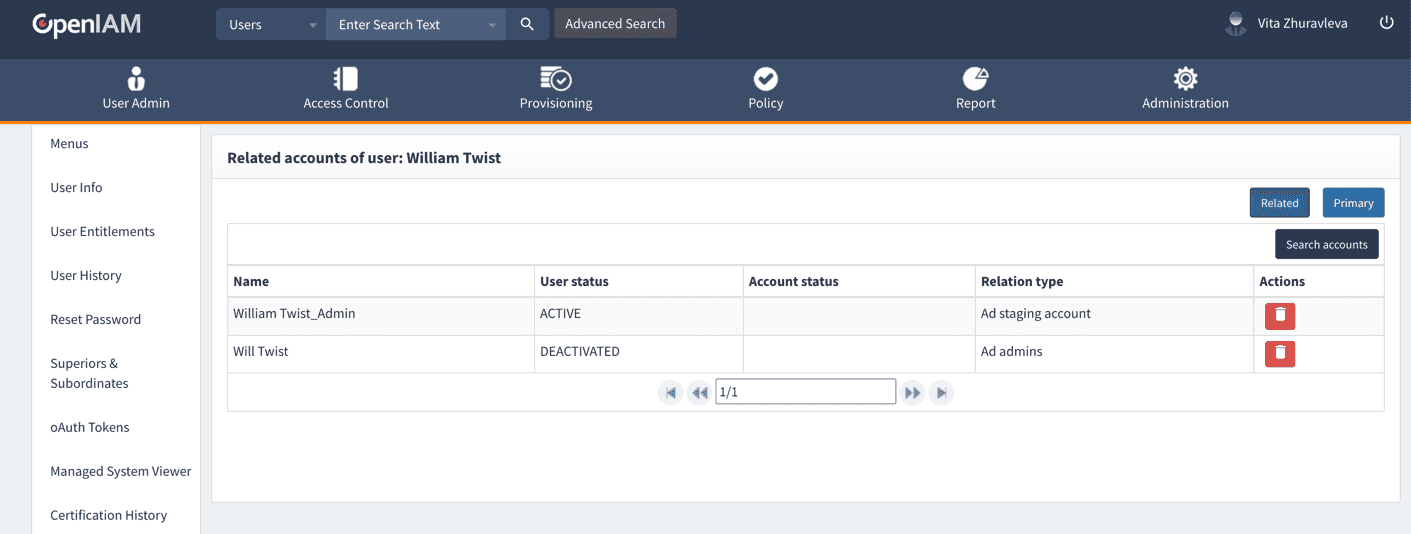Go to the first page of results
The height and width of the screenshot is (534, 1411).
point(670,393)
